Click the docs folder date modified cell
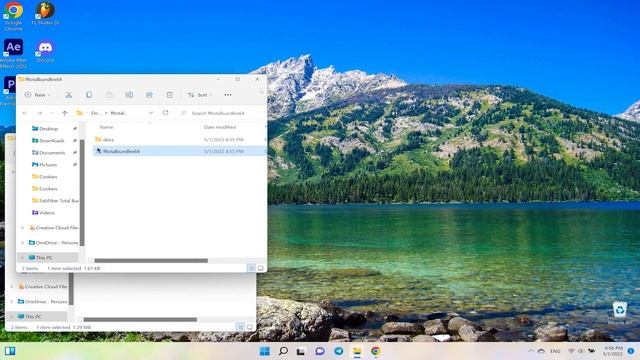The image size is (640, 360). coord(224,140)
